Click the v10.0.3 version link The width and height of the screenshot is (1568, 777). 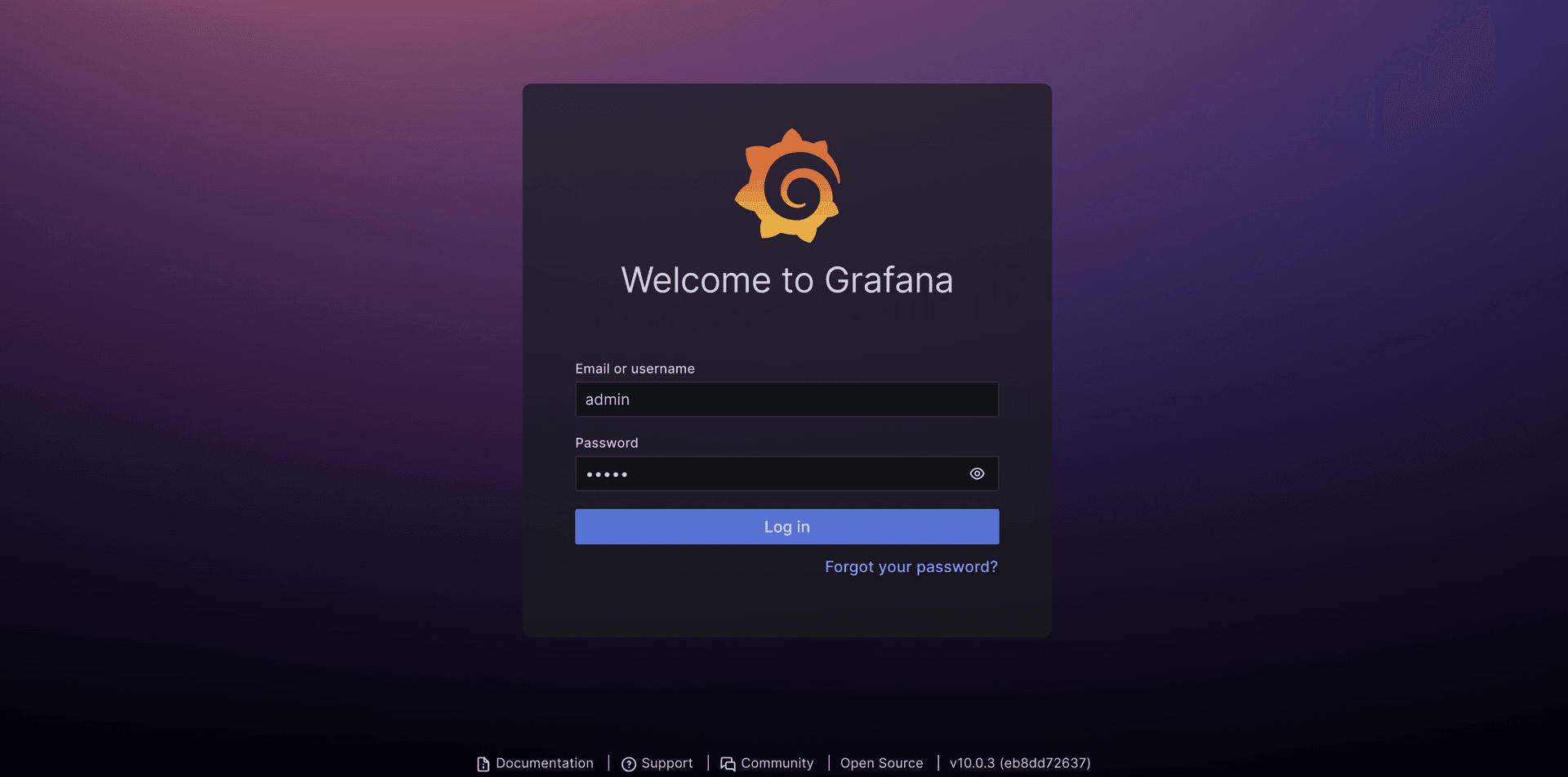click(1020, 763)
